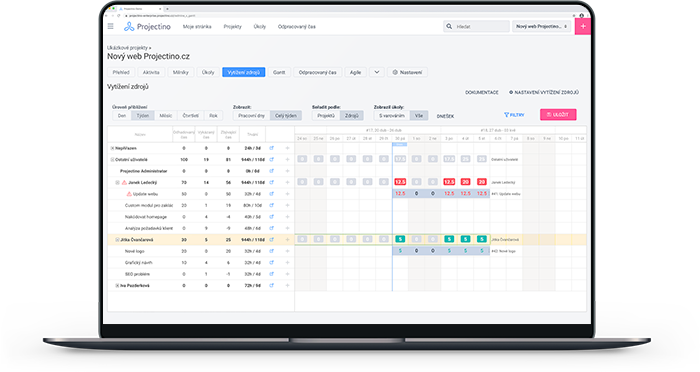Open more tabs chevron dropdown

pos(377,72)
